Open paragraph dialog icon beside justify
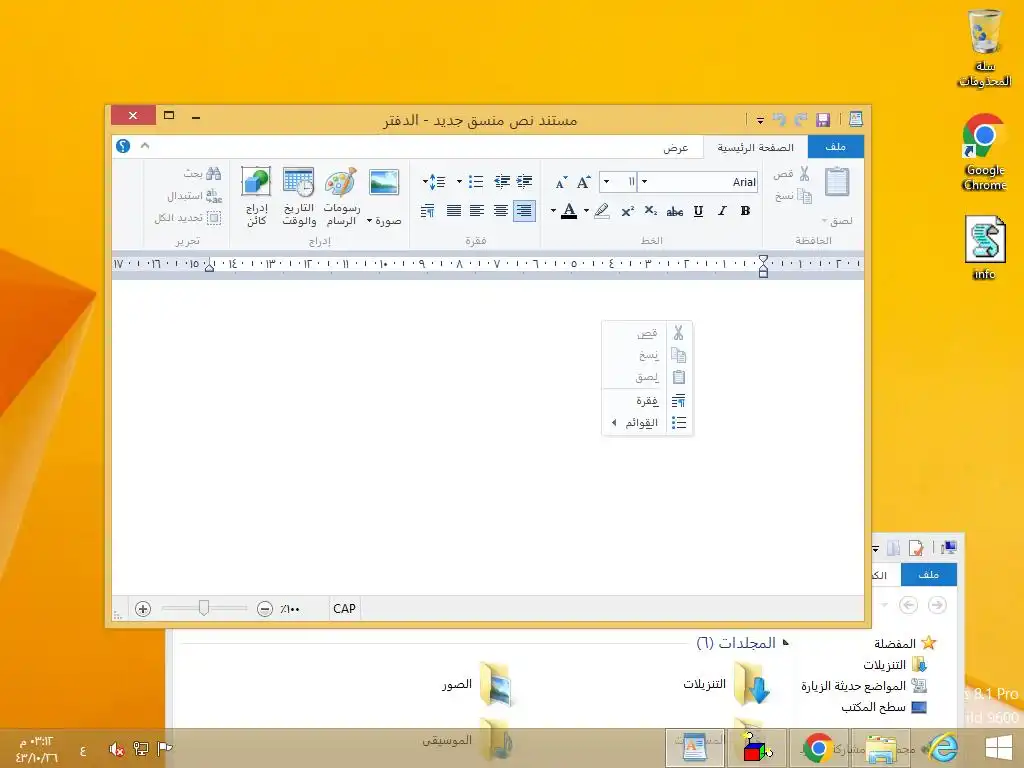 point(428,210)
